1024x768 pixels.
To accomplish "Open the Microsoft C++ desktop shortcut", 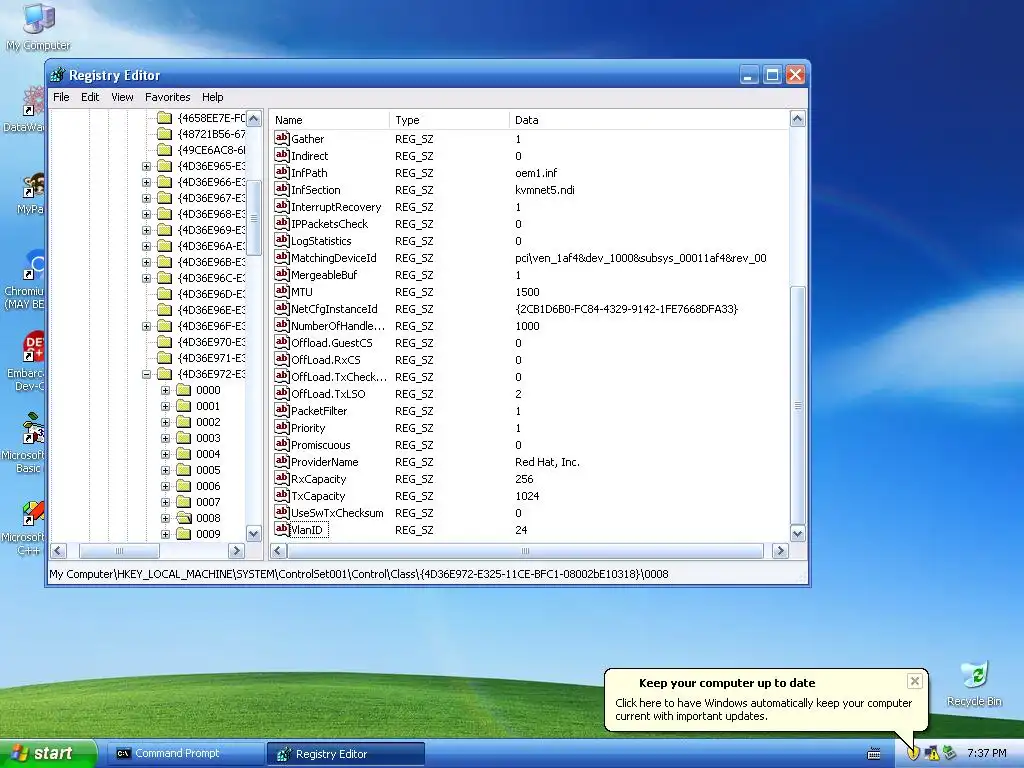I will tap(25, 526).
